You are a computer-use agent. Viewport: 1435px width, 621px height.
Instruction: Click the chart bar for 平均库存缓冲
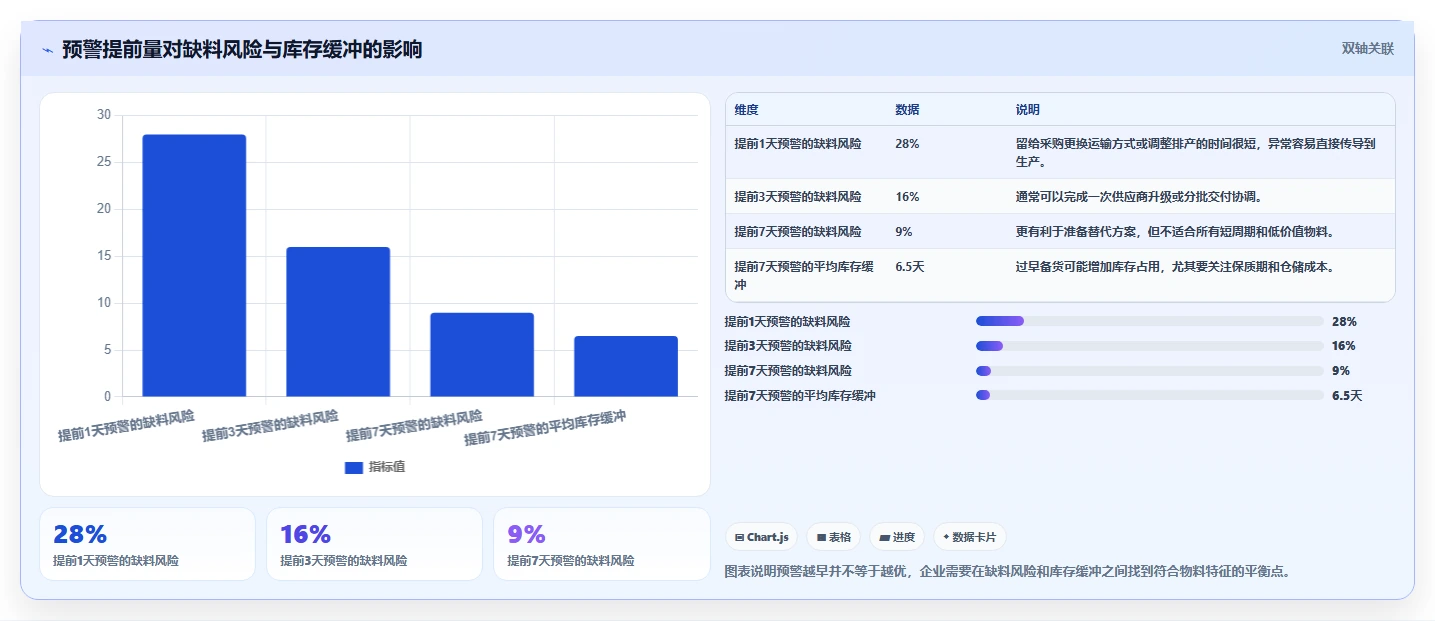[x=626, y=366]
